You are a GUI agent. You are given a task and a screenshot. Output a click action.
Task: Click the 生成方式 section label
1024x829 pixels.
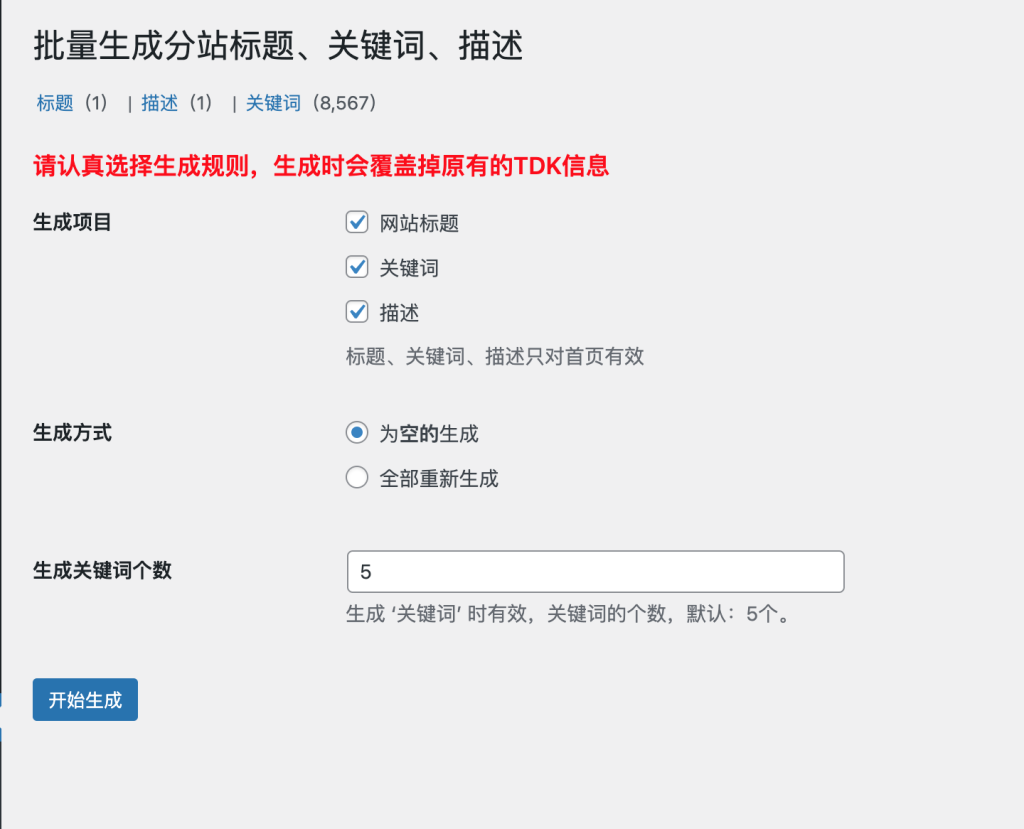72,433
